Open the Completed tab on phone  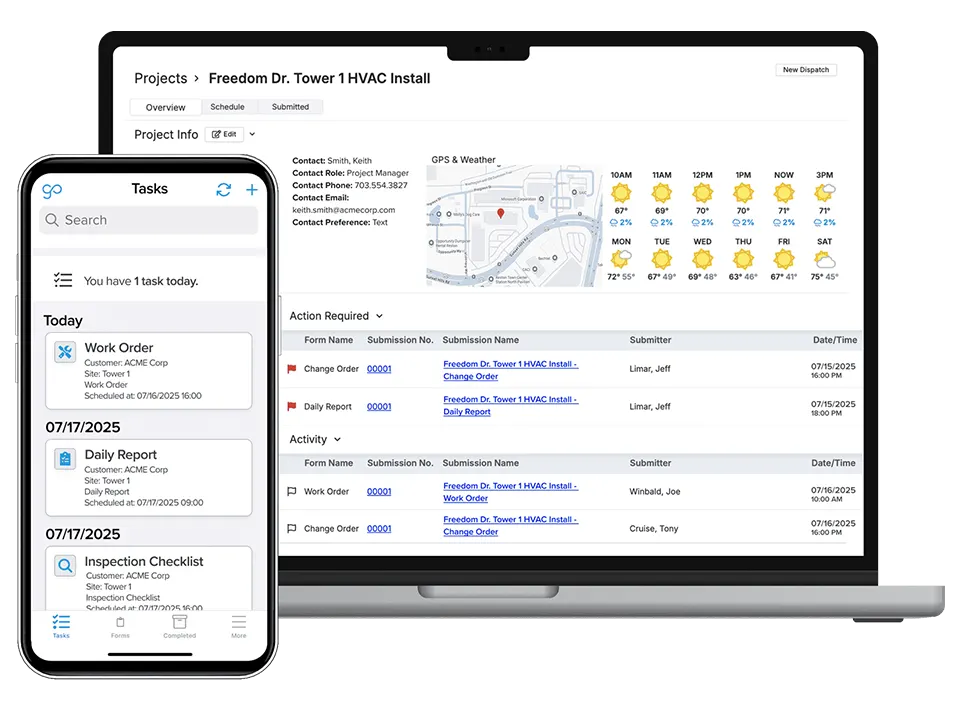pyautogui.click(x=179, y=626)
